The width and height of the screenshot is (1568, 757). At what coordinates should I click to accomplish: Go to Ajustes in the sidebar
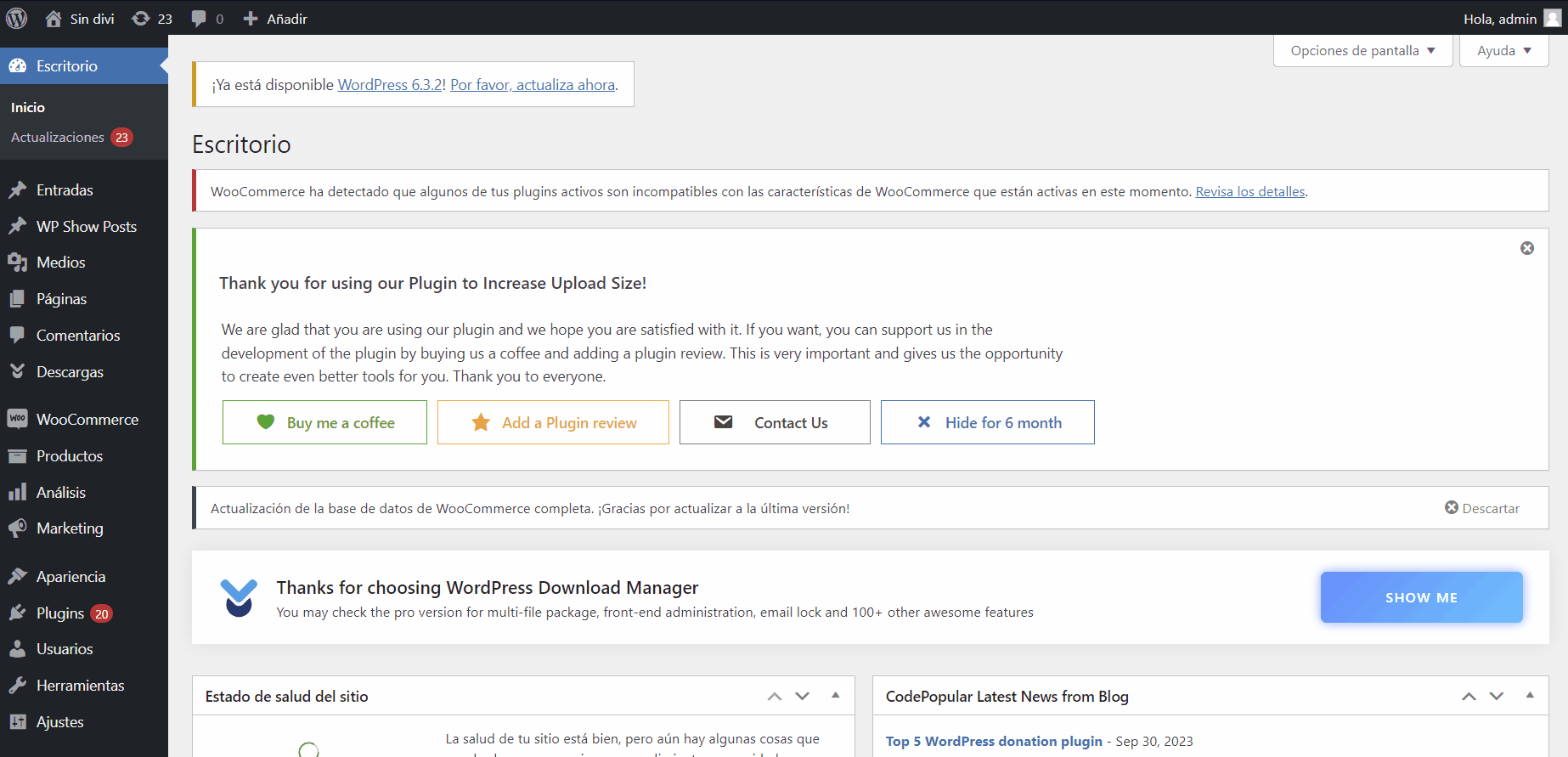tap(59, 722)
